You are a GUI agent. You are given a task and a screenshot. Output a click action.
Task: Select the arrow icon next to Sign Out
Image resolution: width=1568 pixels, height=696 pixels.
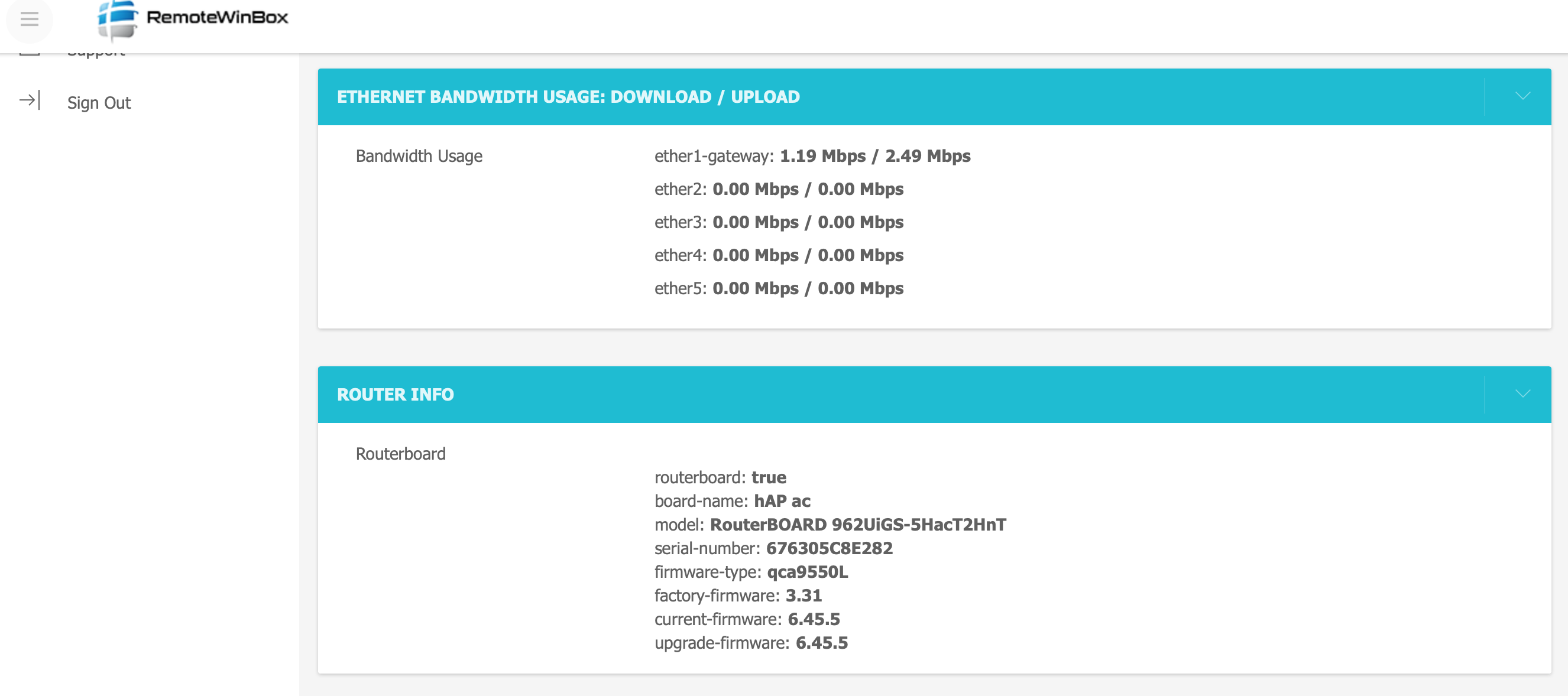(29, 102)
